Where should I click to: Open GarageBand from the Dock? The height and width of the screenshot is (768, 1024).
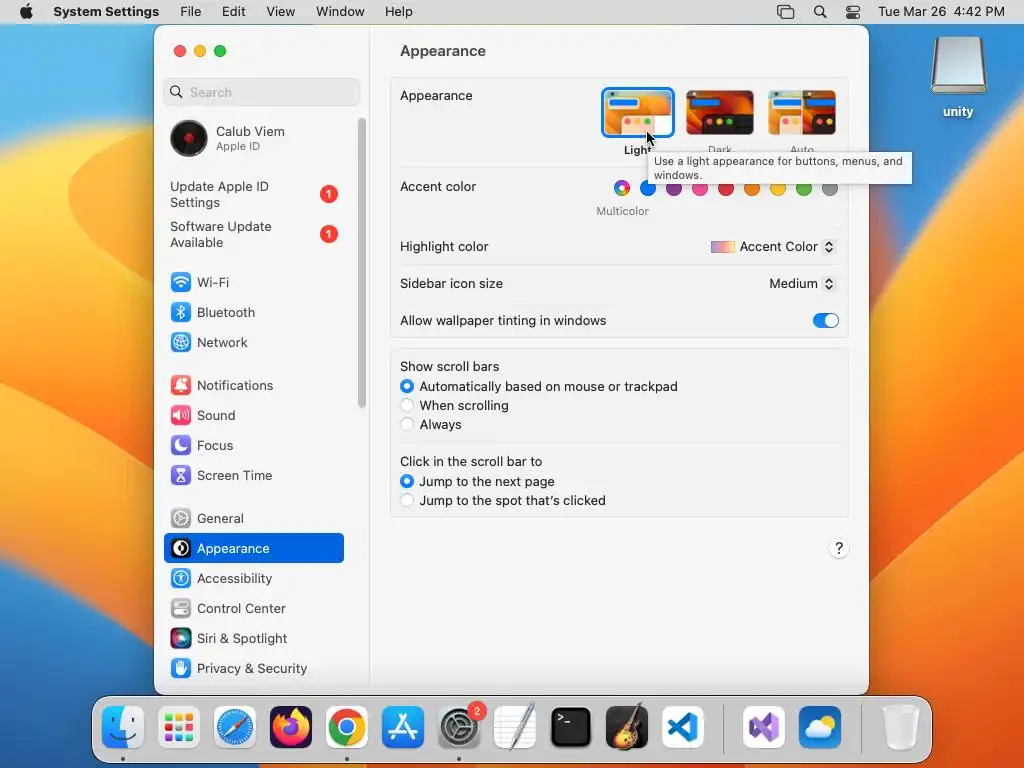pos(627,727)
